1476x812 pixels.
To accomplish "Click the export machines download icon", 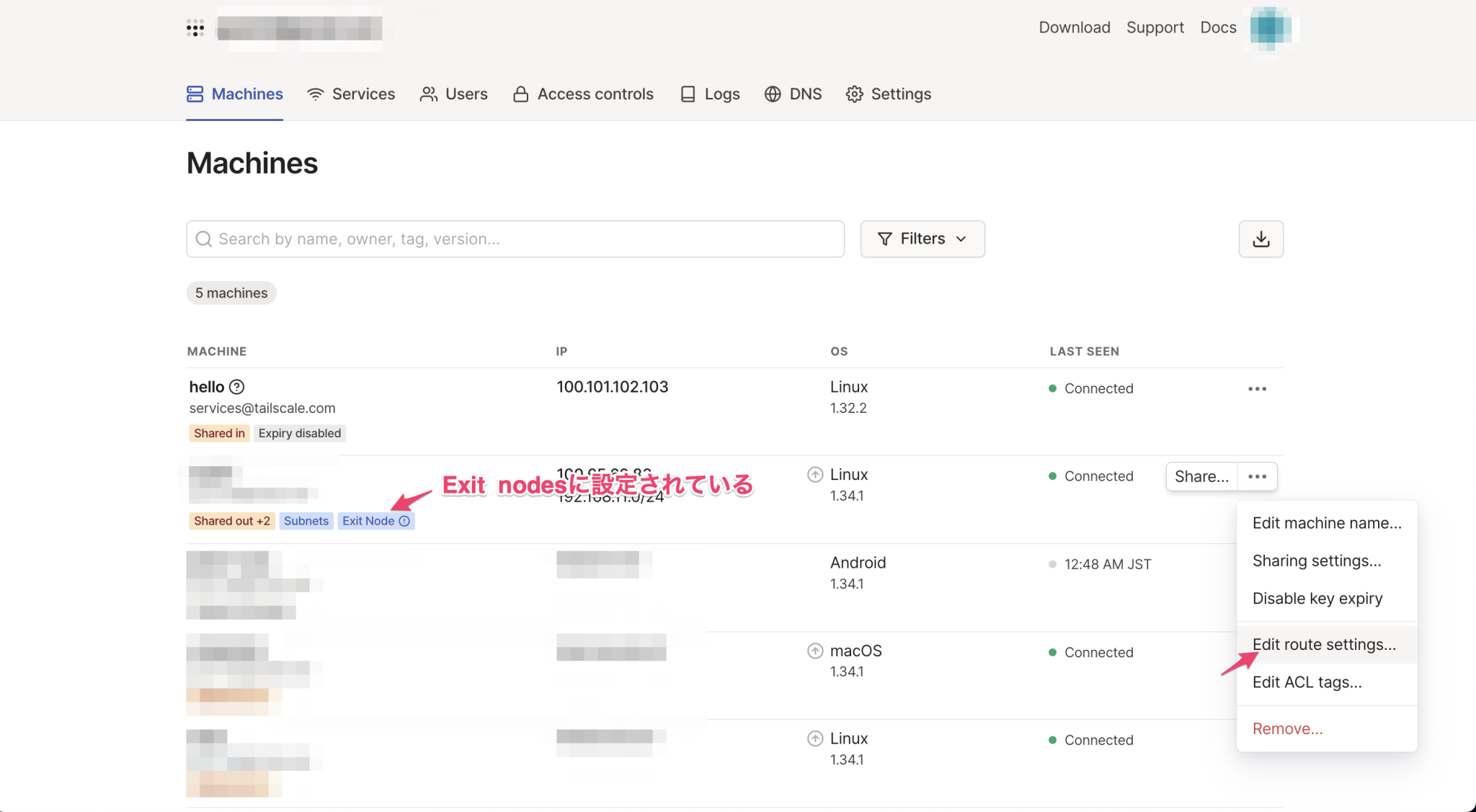I will point(1261,238).
